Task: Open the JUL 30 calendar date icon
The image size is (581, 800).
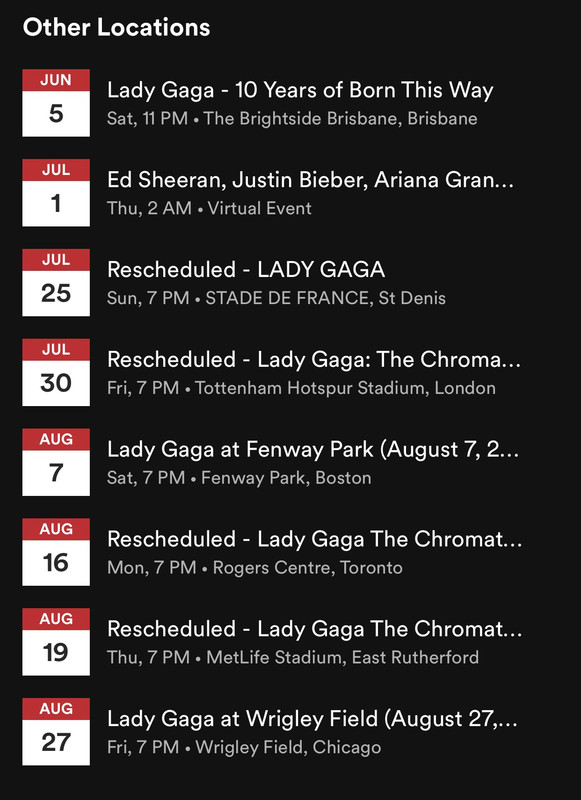Action: [56, 372]
